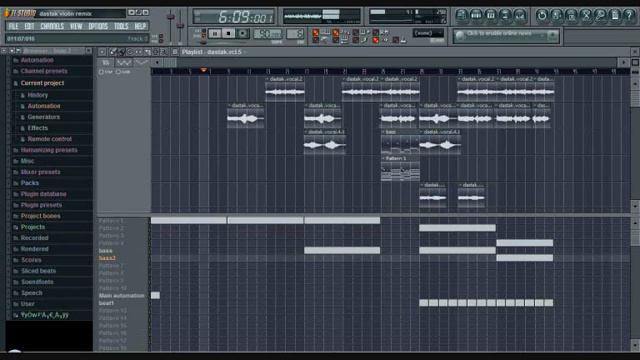Viewport: 640px width, 360px height.
Task: Open the Project bones folder
Action: point(40,216)
